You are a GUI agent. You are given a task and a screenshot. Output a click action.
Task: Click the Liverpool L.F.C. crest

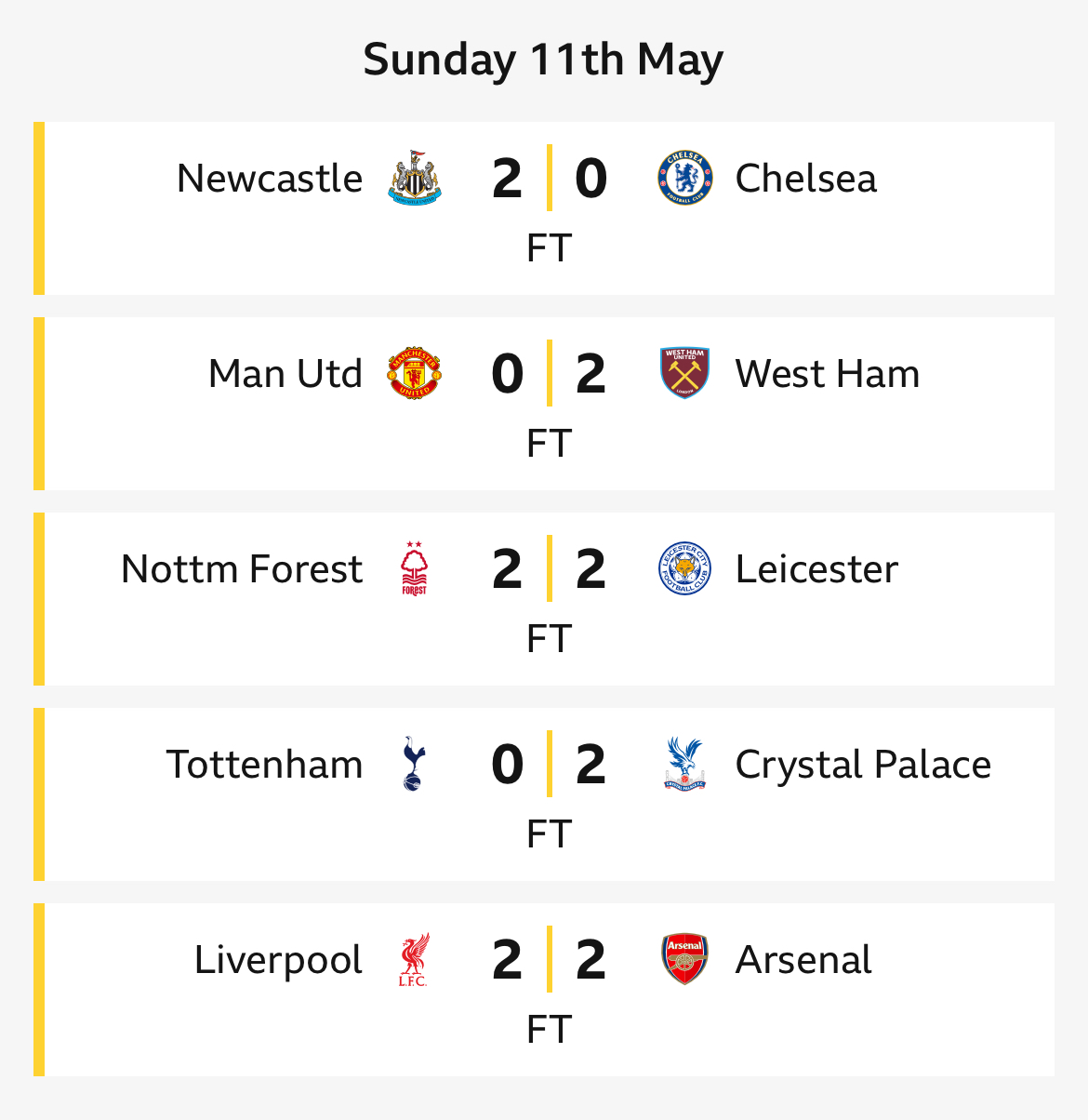[x=414, y=959]
